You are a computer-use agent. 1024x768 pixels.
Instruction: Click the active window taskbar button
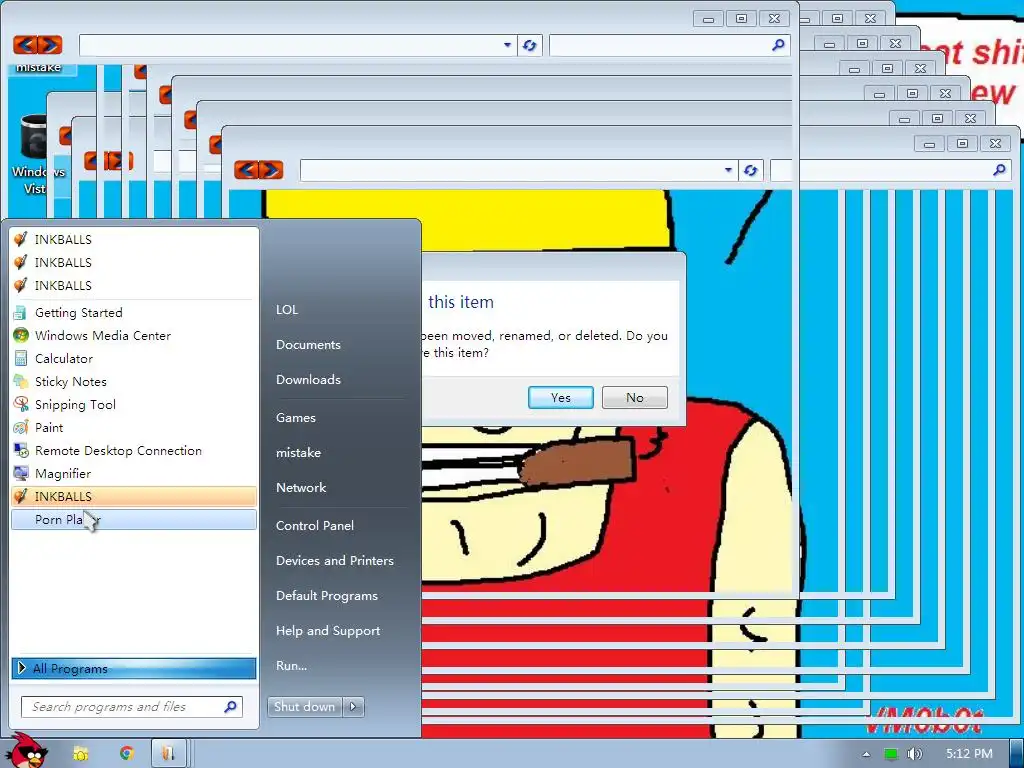tap(169, 754)
